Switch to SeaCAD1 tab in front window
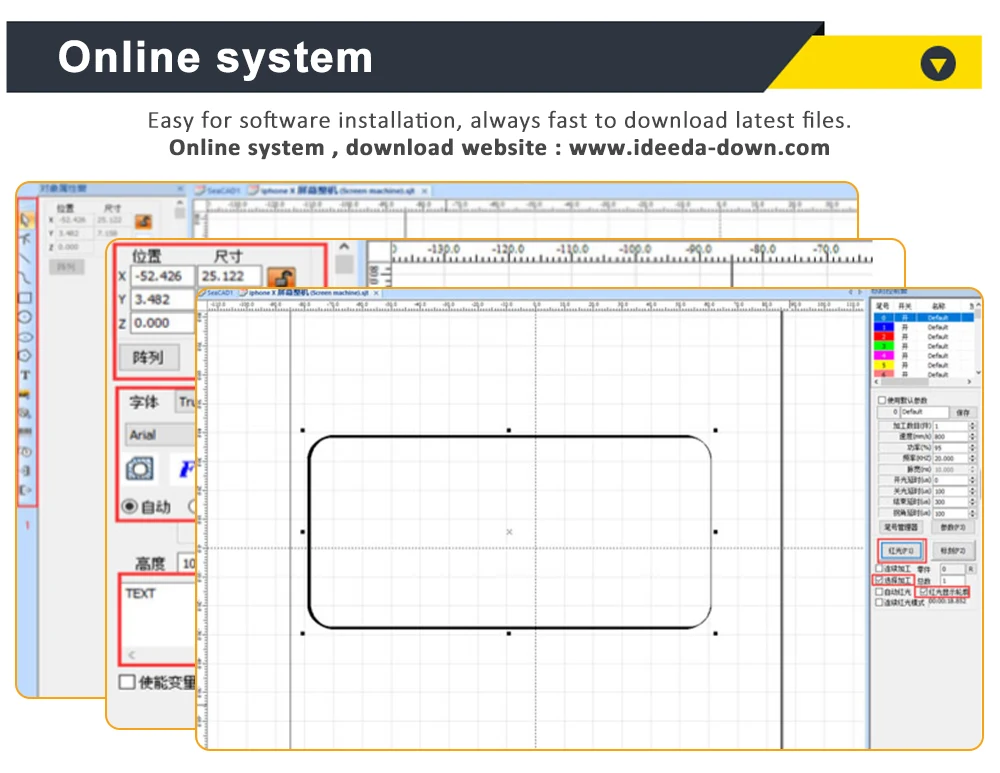The width and height of the screenshot is (1000, 773). click(216, 293)
